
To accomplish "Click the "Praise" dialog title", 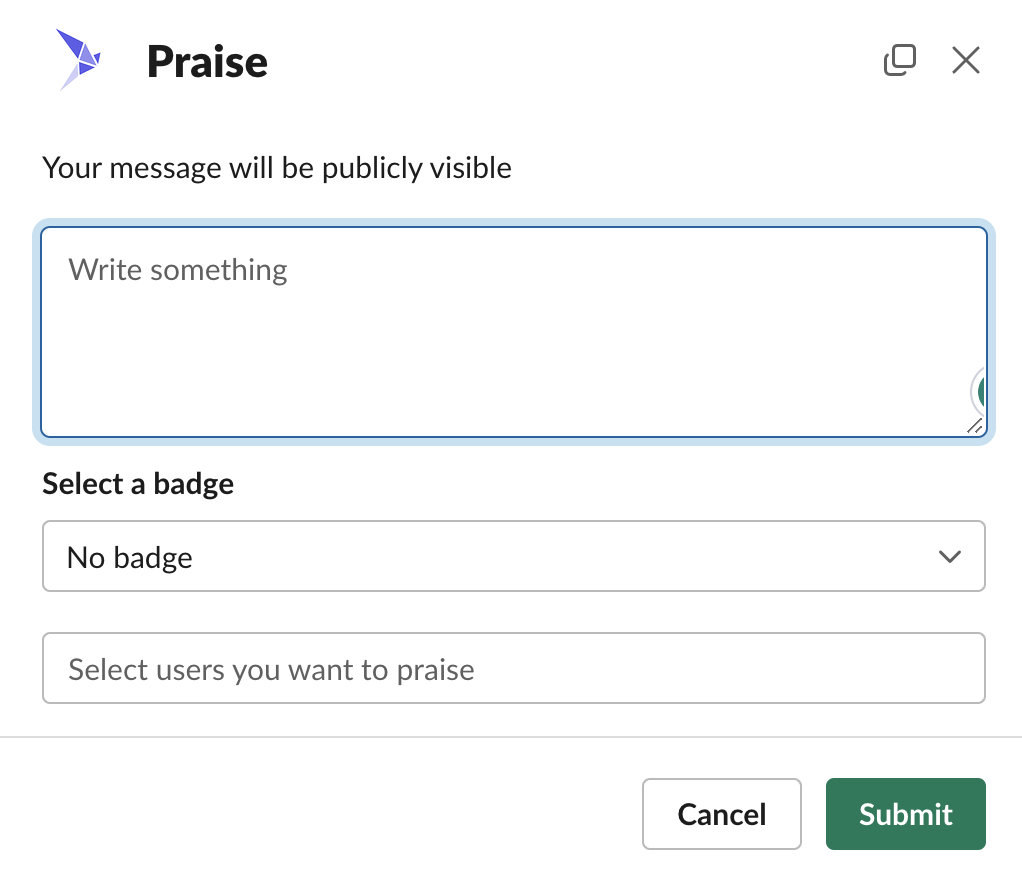I will [x=207, y=62].
